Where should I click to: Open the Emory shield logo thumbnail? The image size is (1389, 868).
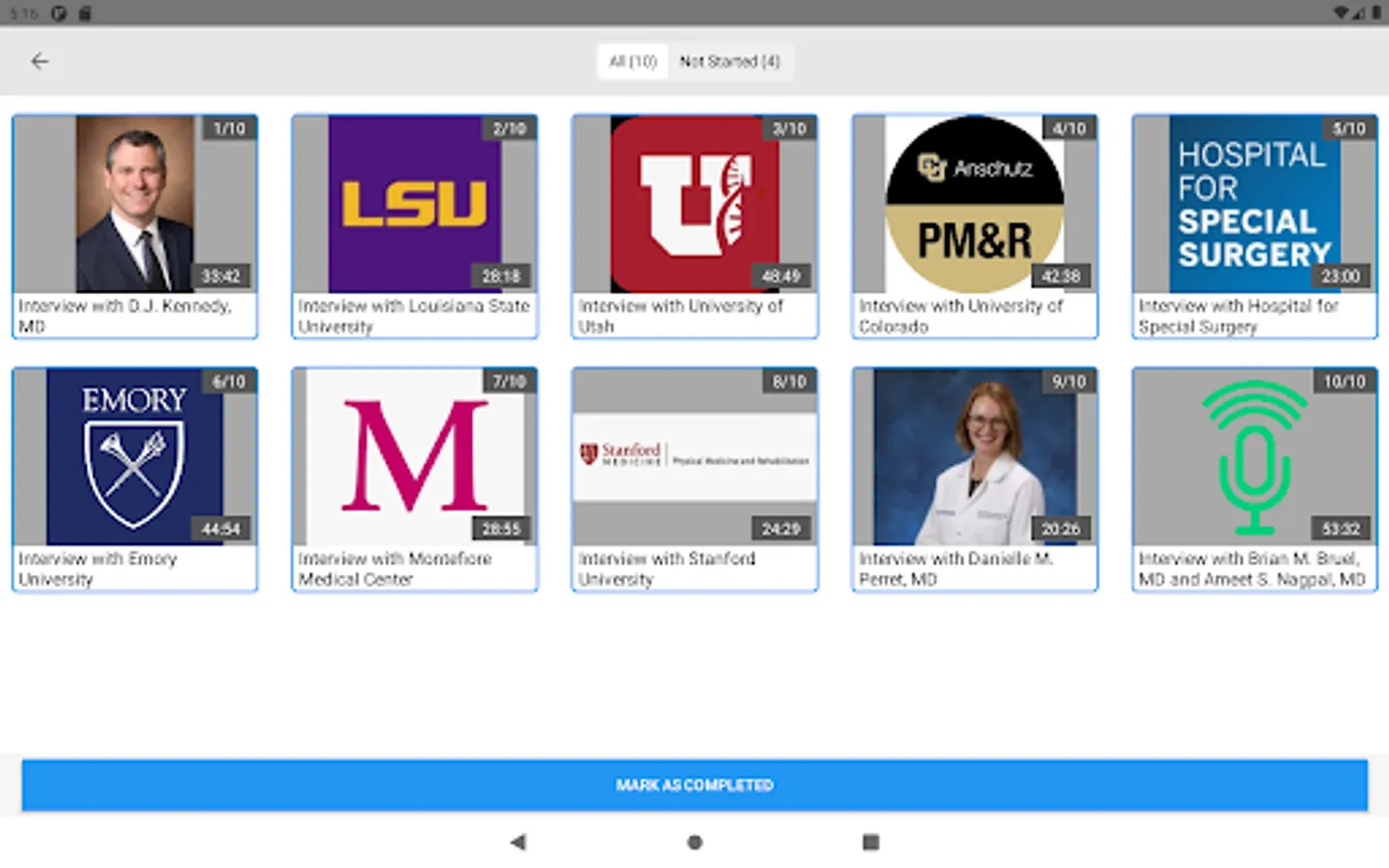[135, 457]
